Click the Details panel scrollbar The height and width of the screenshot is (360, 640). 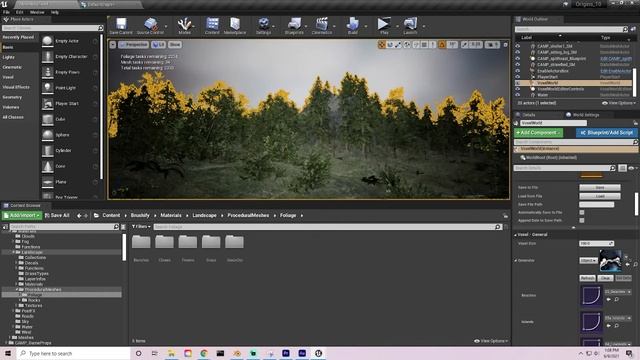636,203
